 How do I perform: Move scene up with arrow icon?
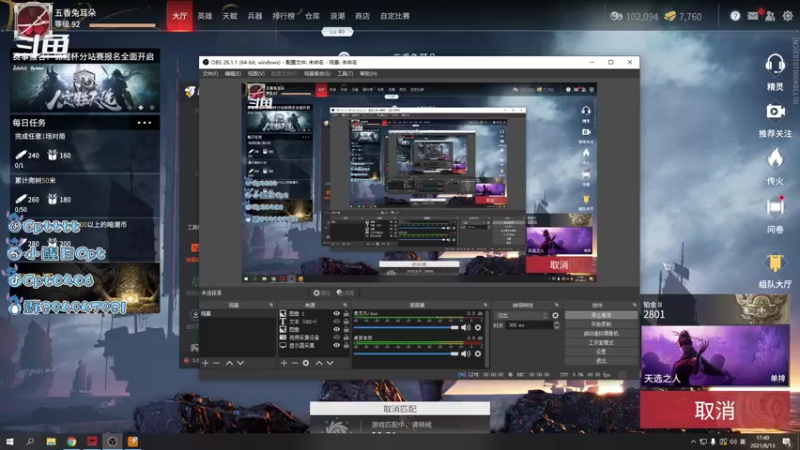point(229,363)
